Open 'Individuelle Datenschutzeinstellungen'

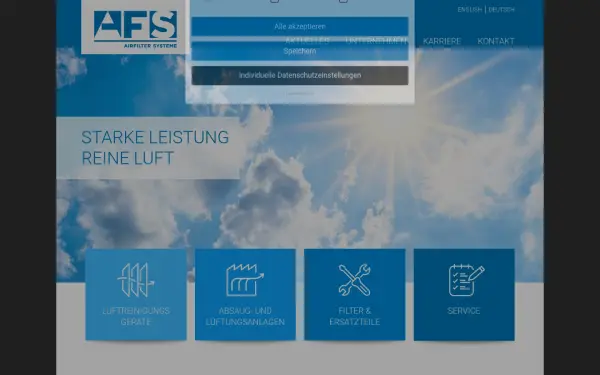[x=300, y=75]
